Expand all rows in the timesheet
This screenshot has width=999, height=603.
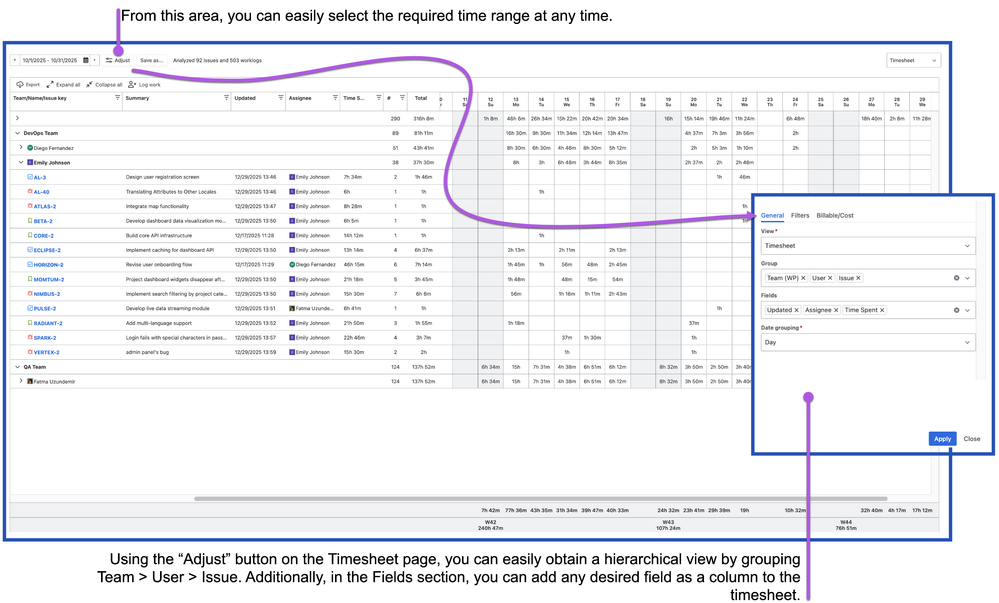64,84
